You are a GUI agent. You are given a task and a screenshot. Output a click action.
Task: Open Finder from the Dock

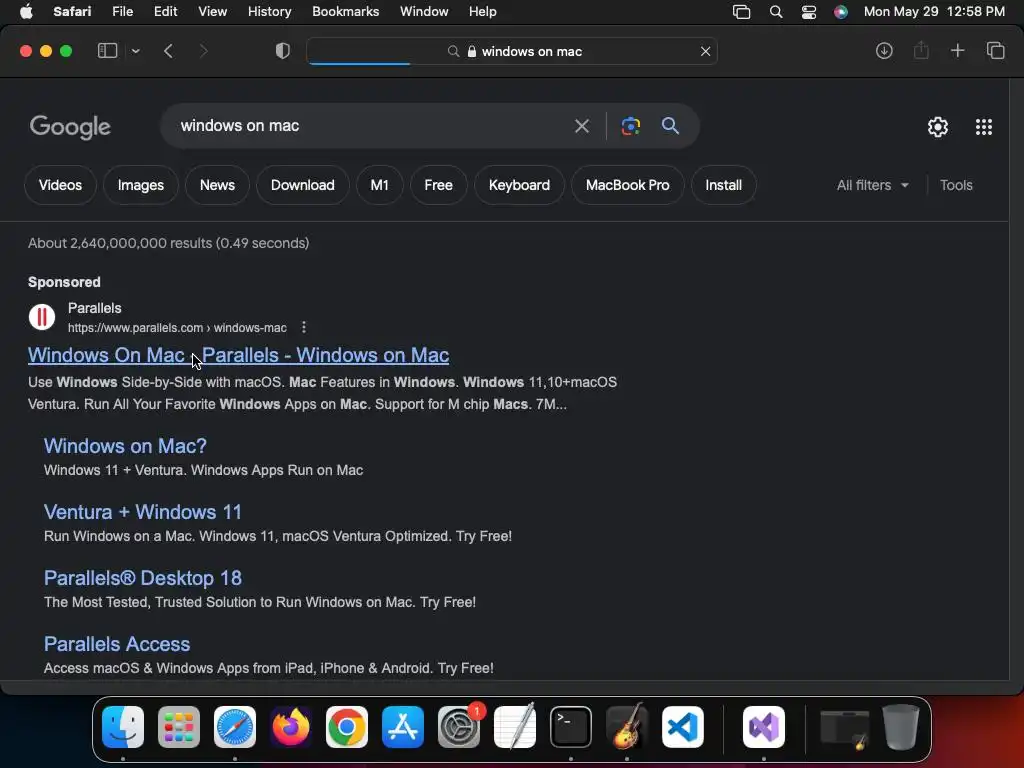pos(123,727)
